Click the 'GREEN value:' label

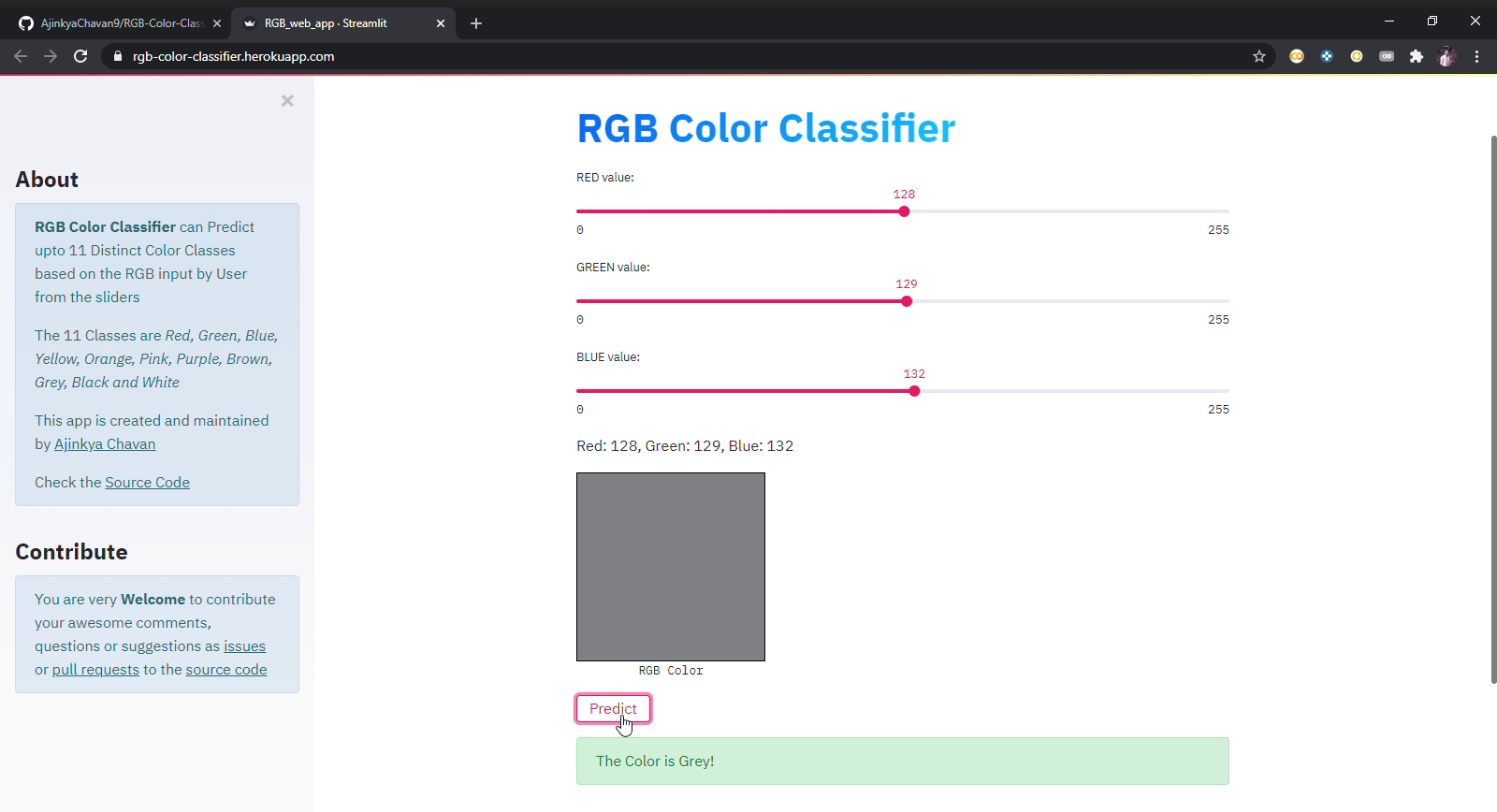click(613, 268)
